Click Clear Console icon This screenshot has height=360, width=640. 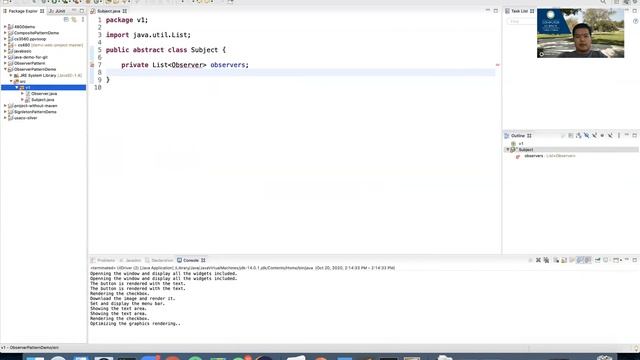(556, 260)
